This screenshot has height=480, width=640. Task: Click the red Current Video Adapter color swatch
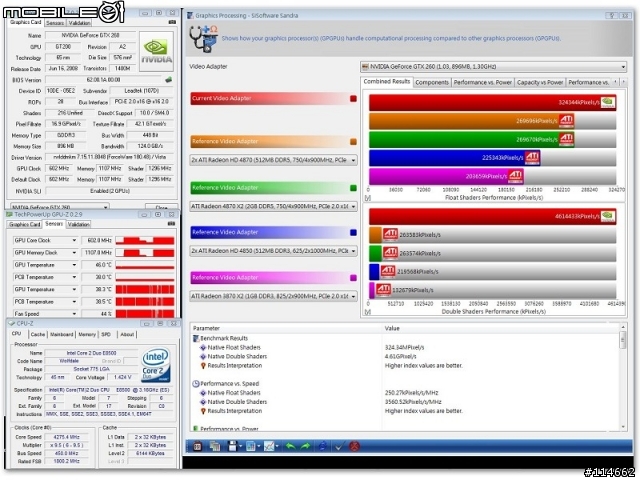click(x=353, y=98)
